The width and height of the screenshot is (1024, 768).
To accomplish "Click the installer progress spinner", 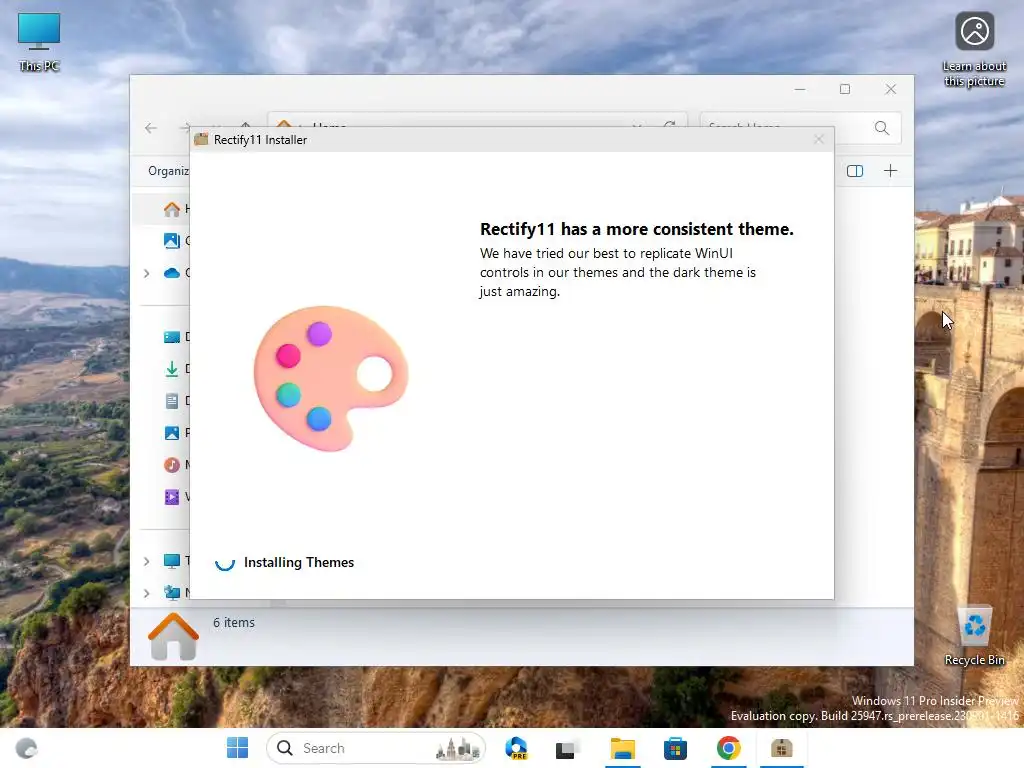I will coord(225,562).
